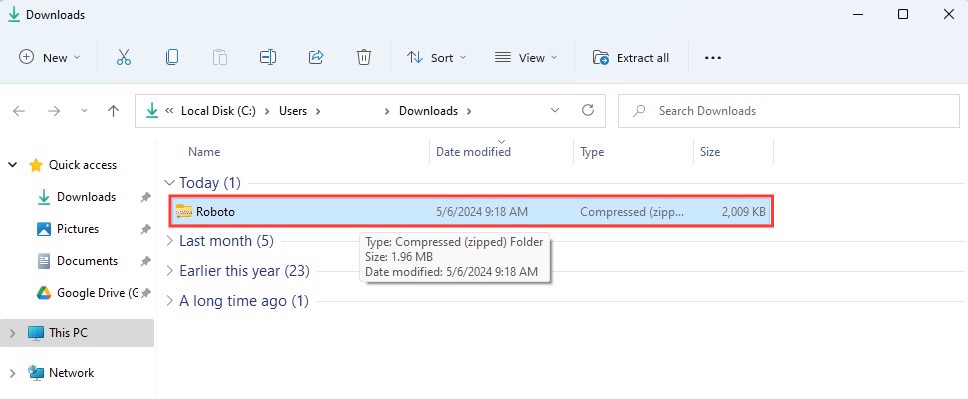Open Downloads in Quick access
Image resolution: width=968 pixels, height=399 pixels.
point(86,197)
